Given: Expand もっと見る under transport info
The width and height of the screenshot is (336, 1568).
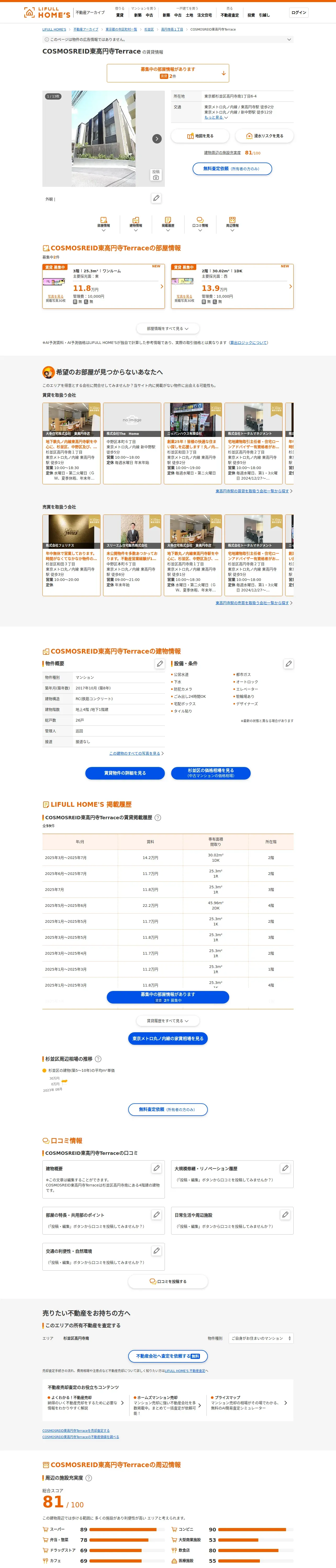Looking at the screenshot, I should coord(216,118).
